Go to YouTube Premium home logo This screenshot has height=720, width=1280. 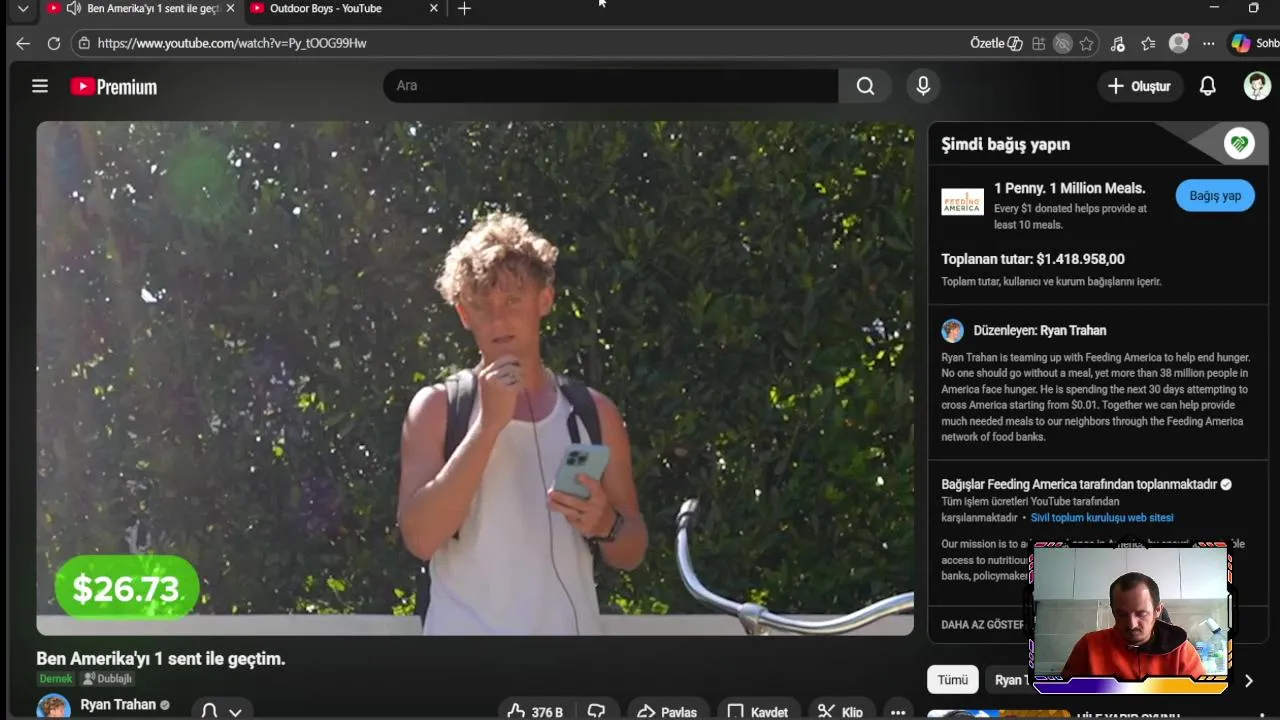[x=114, y=87]
